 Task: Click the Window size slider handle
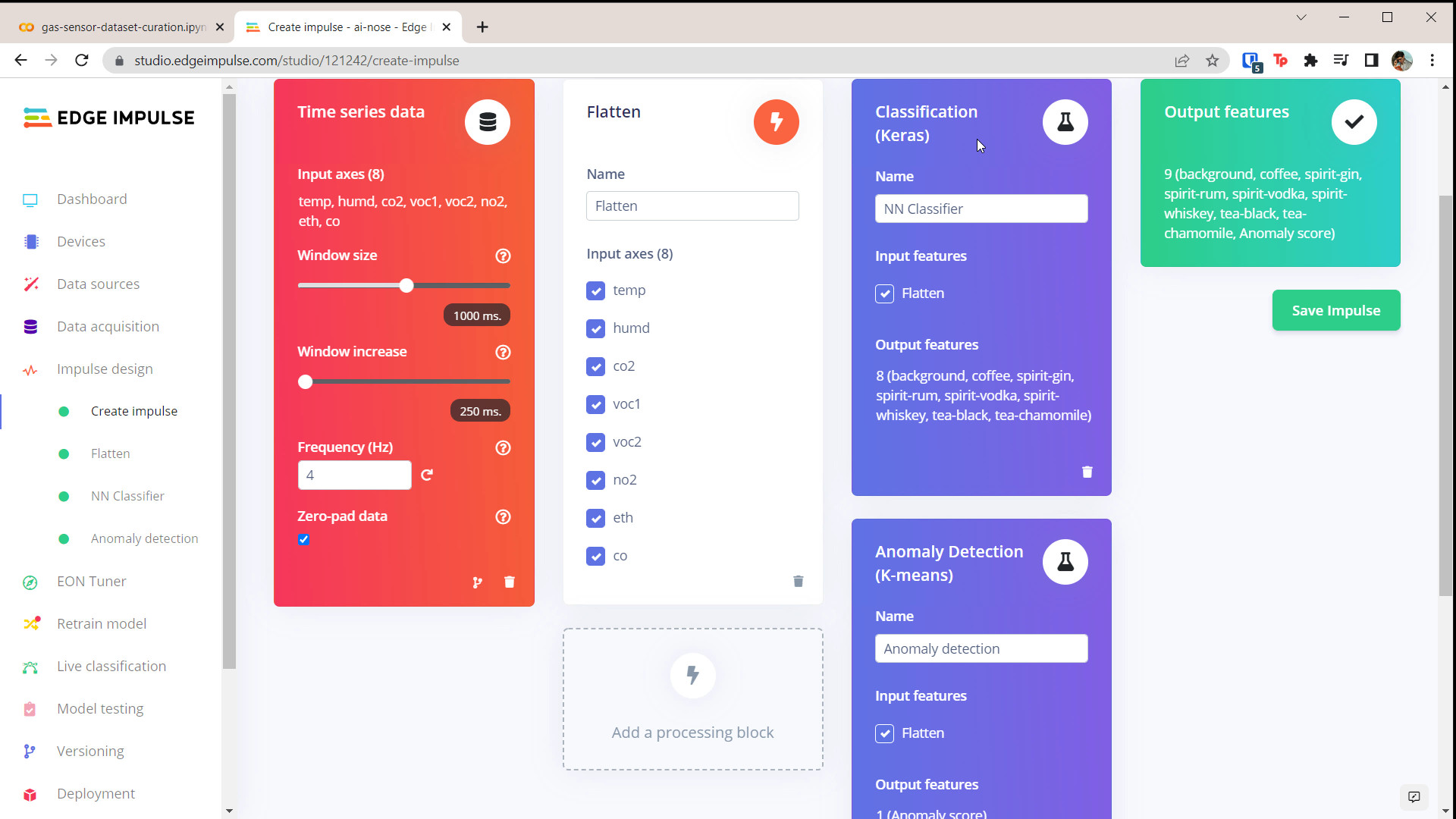pos(406,286)
